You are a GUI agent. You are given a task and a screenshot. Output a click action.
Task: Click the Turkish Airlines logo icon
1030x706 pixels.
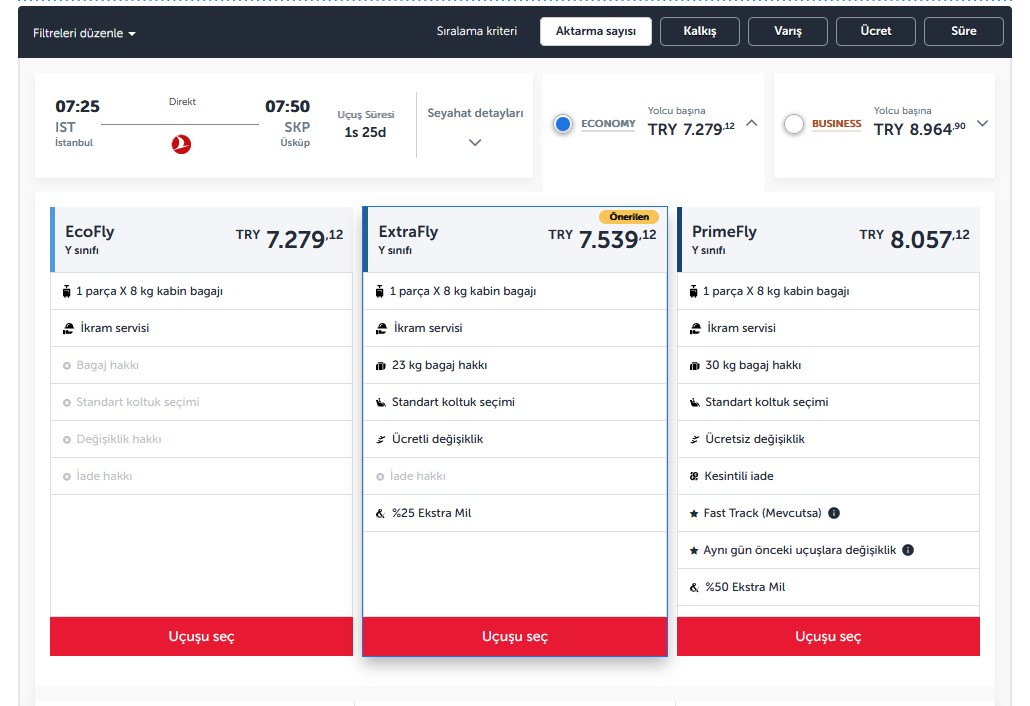pos(181,144)
